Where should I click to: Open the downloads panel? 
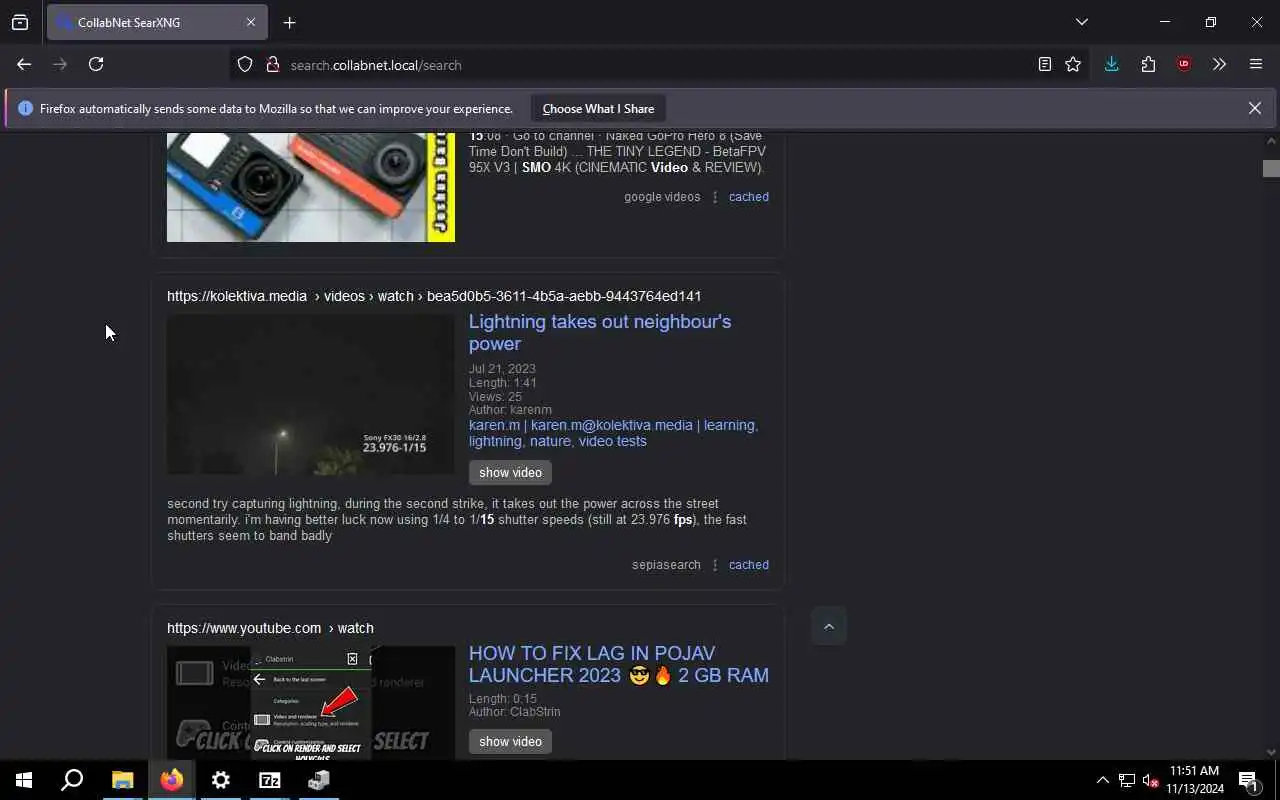1111,64
